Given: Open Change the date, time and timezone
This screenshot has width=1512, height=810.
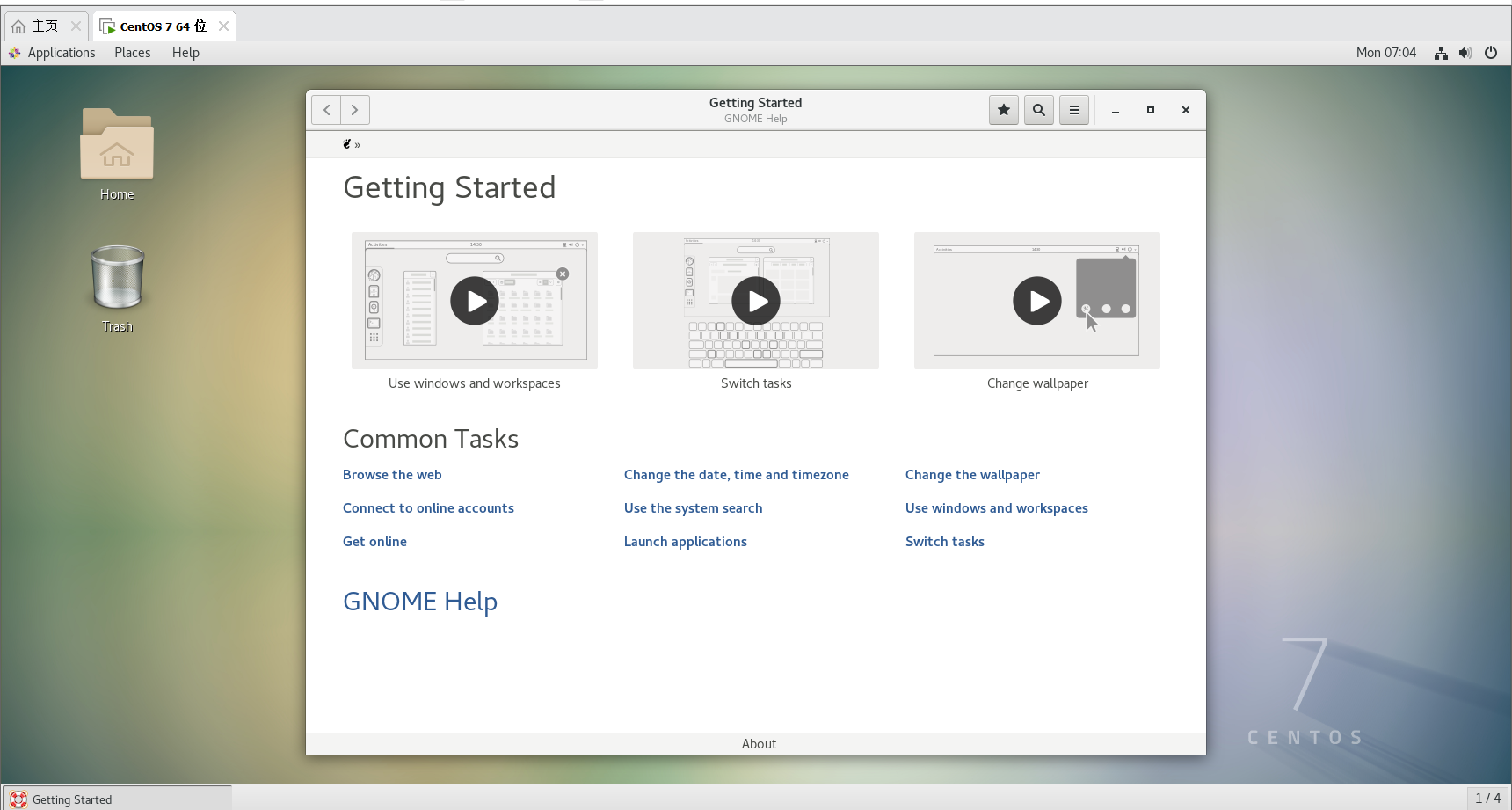Looking at the screenshot, I should point(736,475).
